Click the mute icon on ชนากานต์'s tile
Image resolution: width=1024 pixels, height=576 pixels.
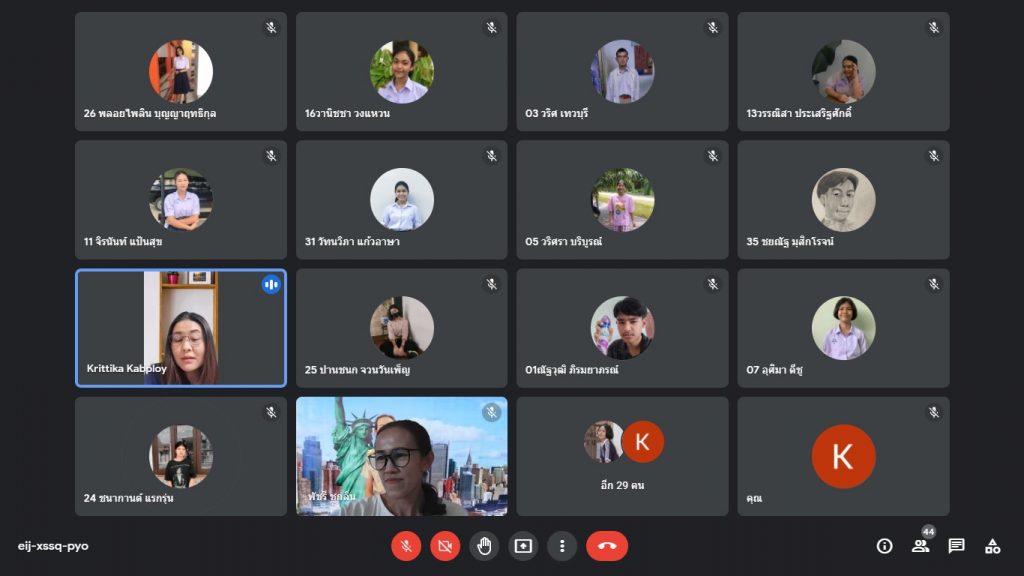269,412
